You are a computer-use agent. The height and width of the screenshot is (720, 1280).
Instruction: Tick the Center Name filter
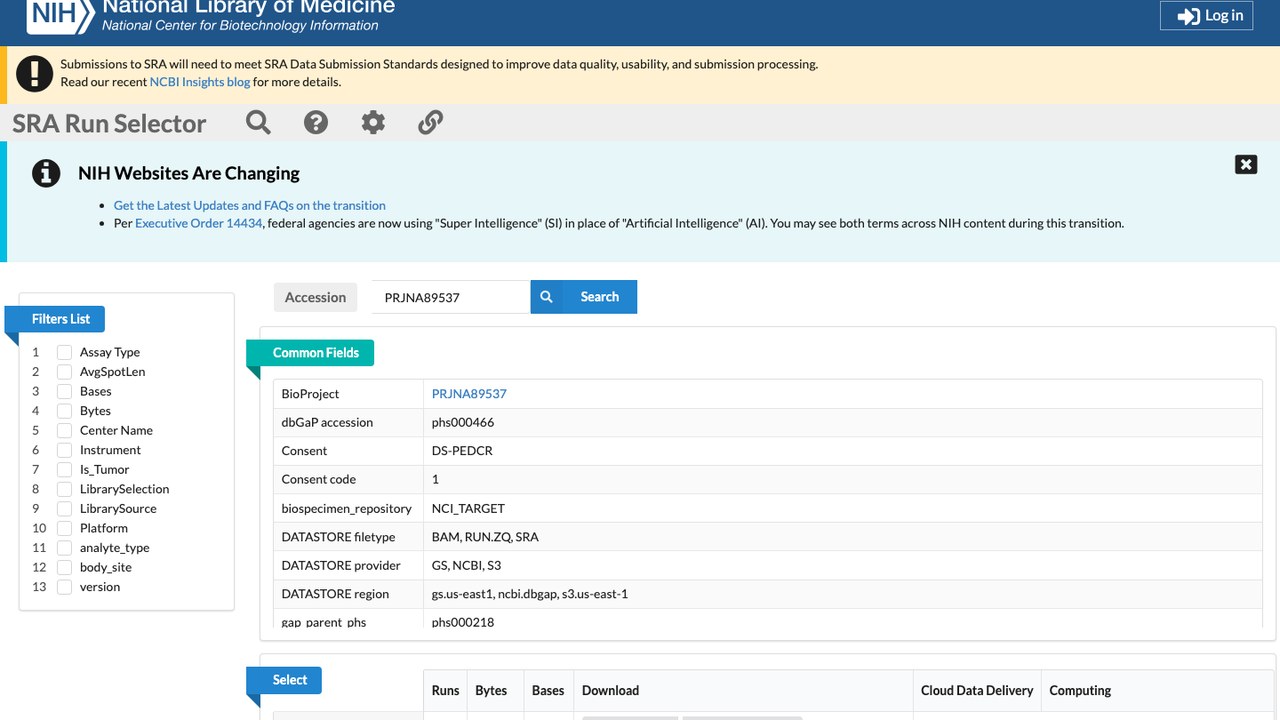(64, 430)
